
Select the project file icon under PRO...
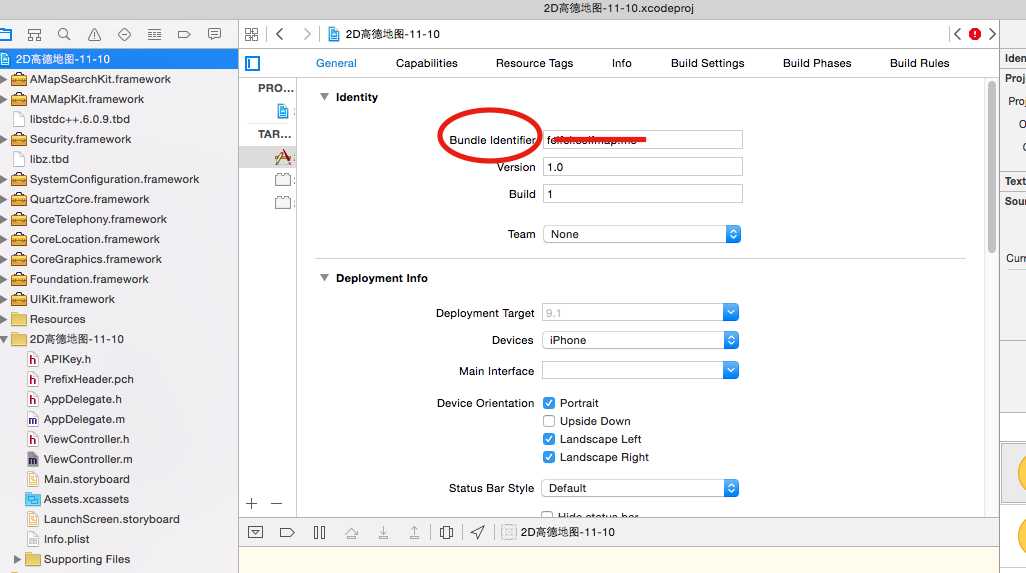tap(282, 111)
